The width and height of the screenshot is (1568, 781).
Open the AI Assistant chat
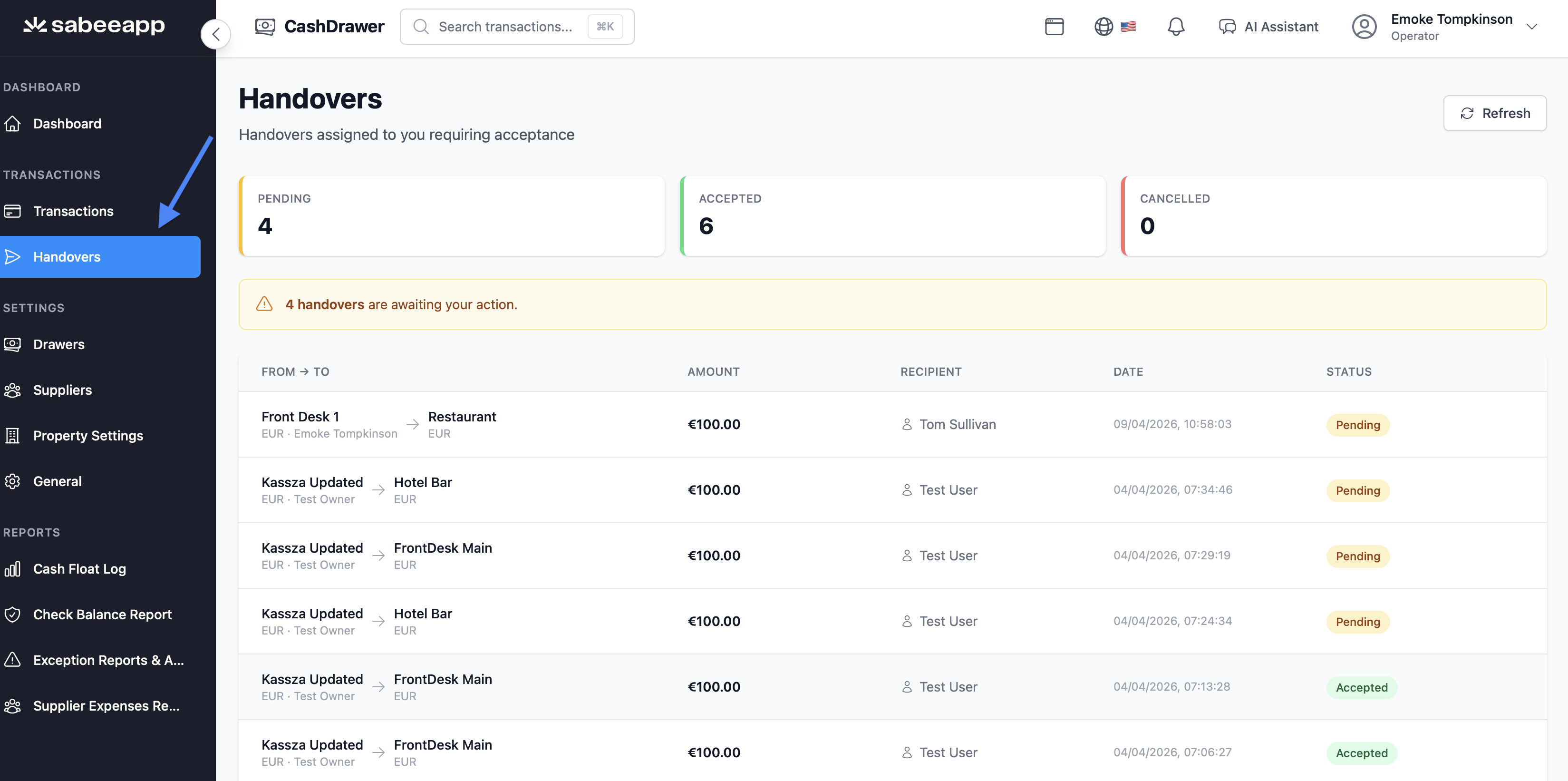pos(1268,27)
